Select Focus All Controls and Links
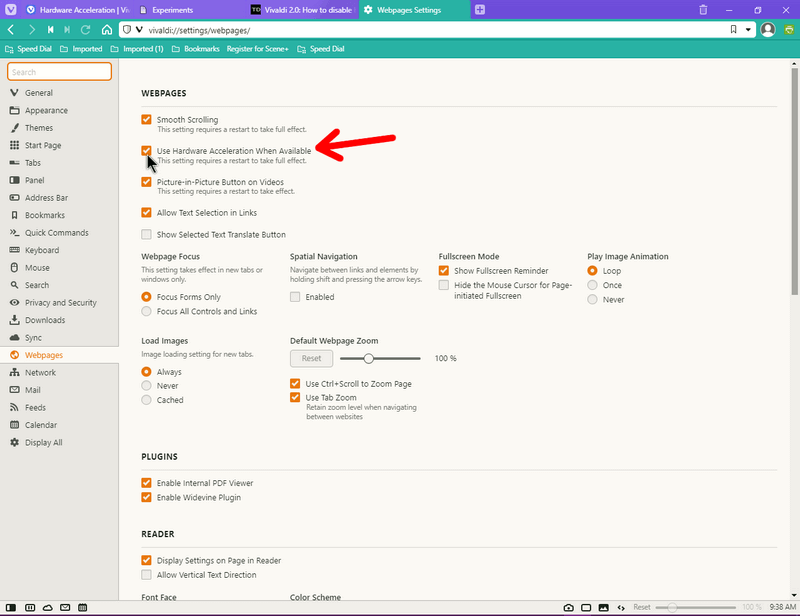 coord(146,311)
